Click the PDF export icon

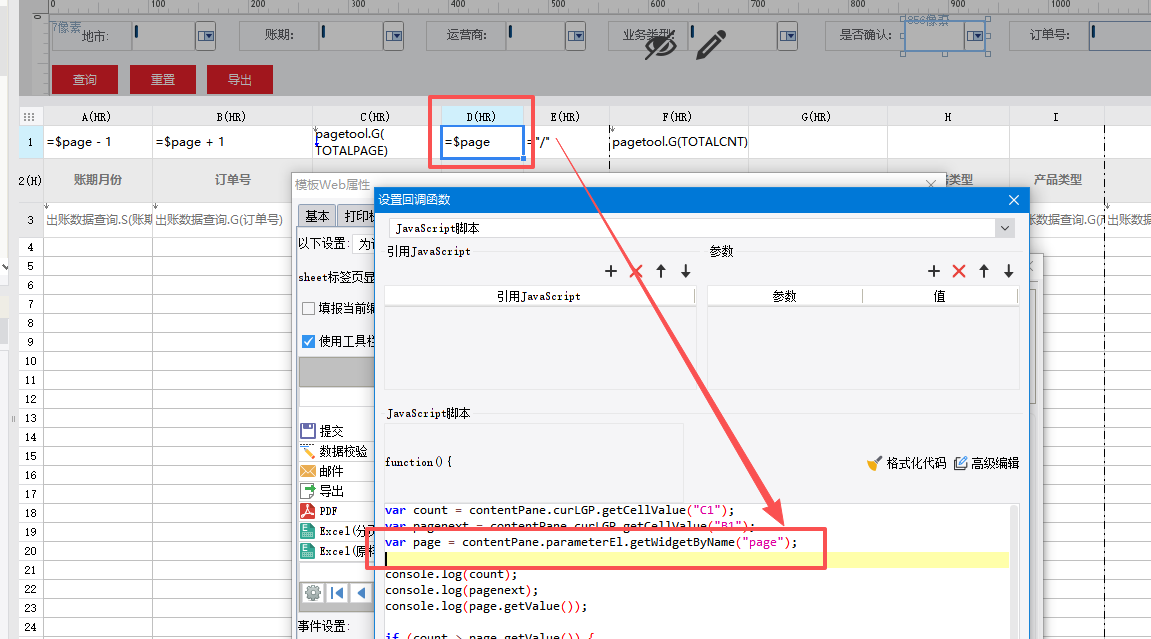tap(308, 511)
